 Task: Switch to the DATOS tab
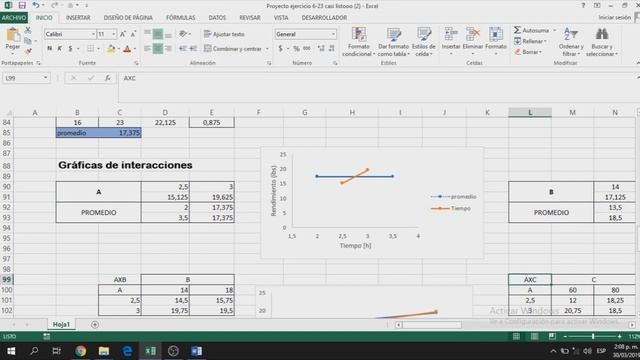[217, 18]
